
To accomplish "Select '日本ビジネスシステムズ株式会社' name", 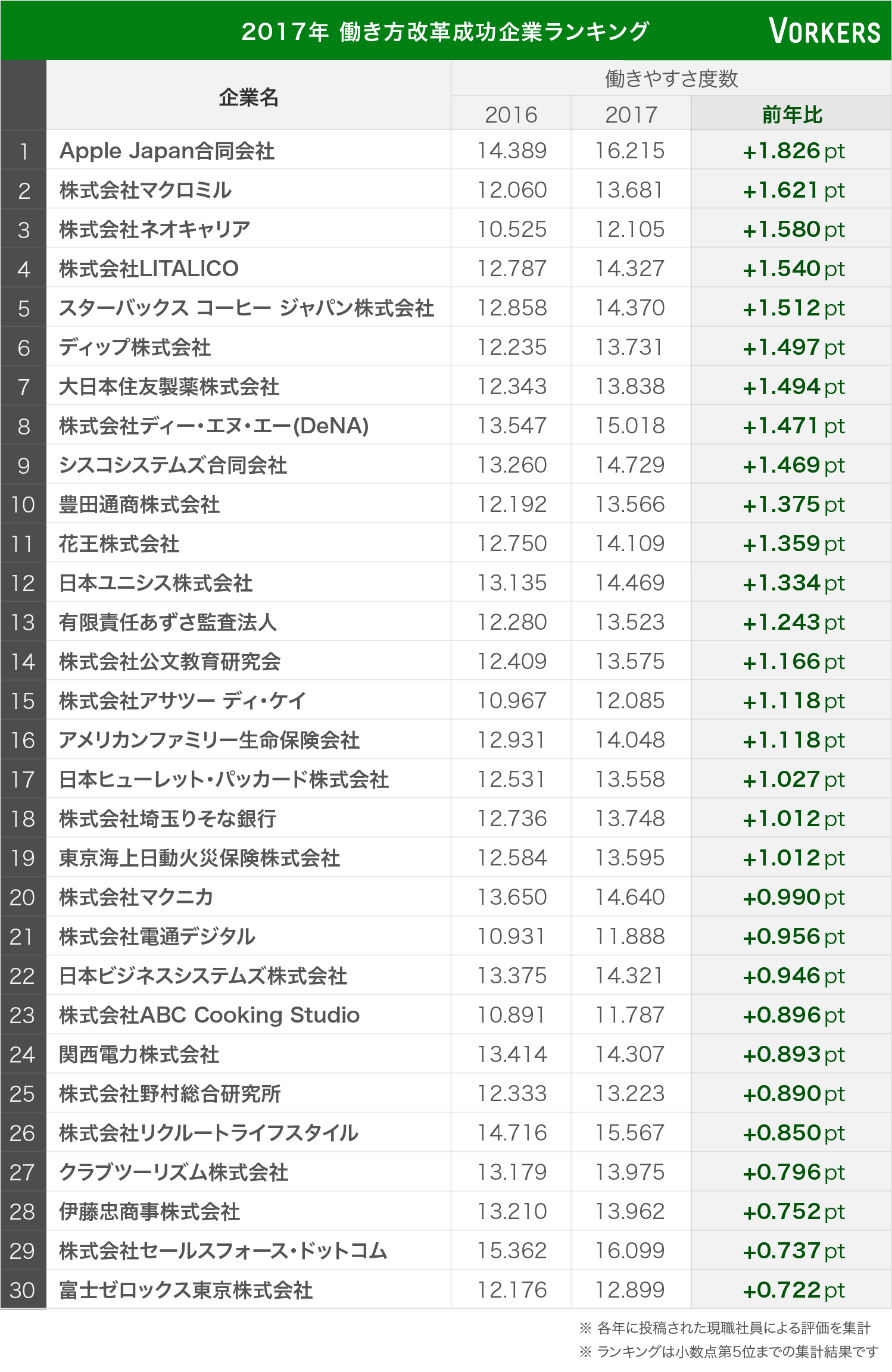I will click(x=203, y=976).
